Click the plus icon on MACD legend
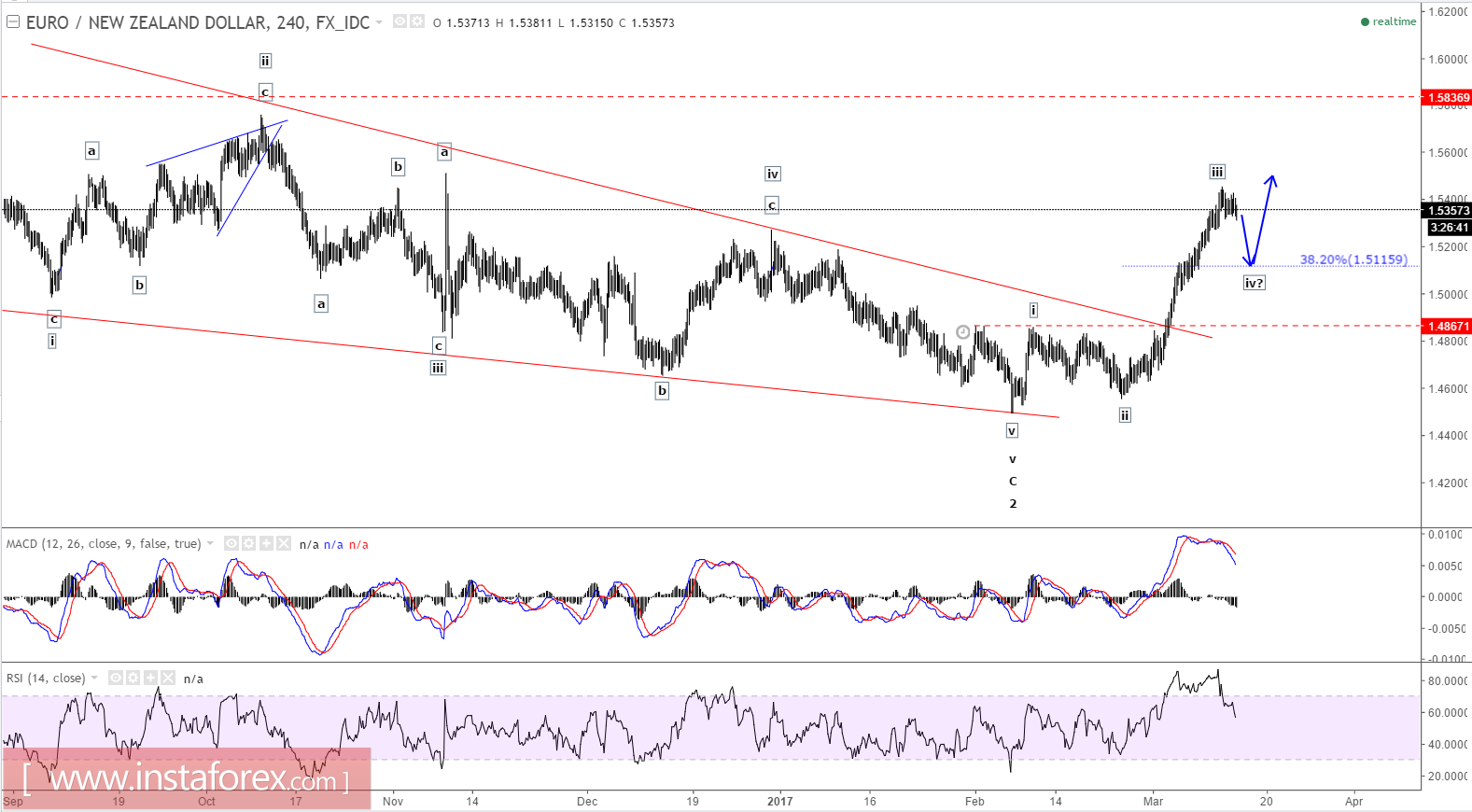The height and width of the screenshot is (812, 1472). tap(266, 543)
